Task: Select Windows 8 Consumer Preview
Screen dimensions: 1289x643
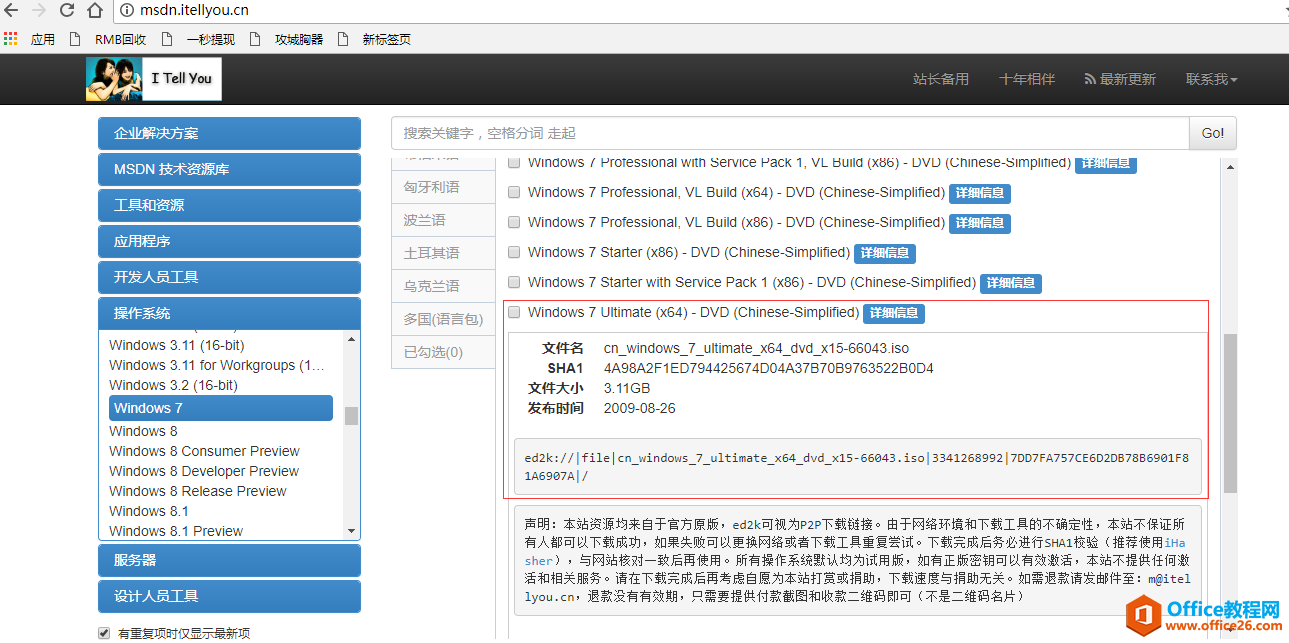Action: (204, 451)
